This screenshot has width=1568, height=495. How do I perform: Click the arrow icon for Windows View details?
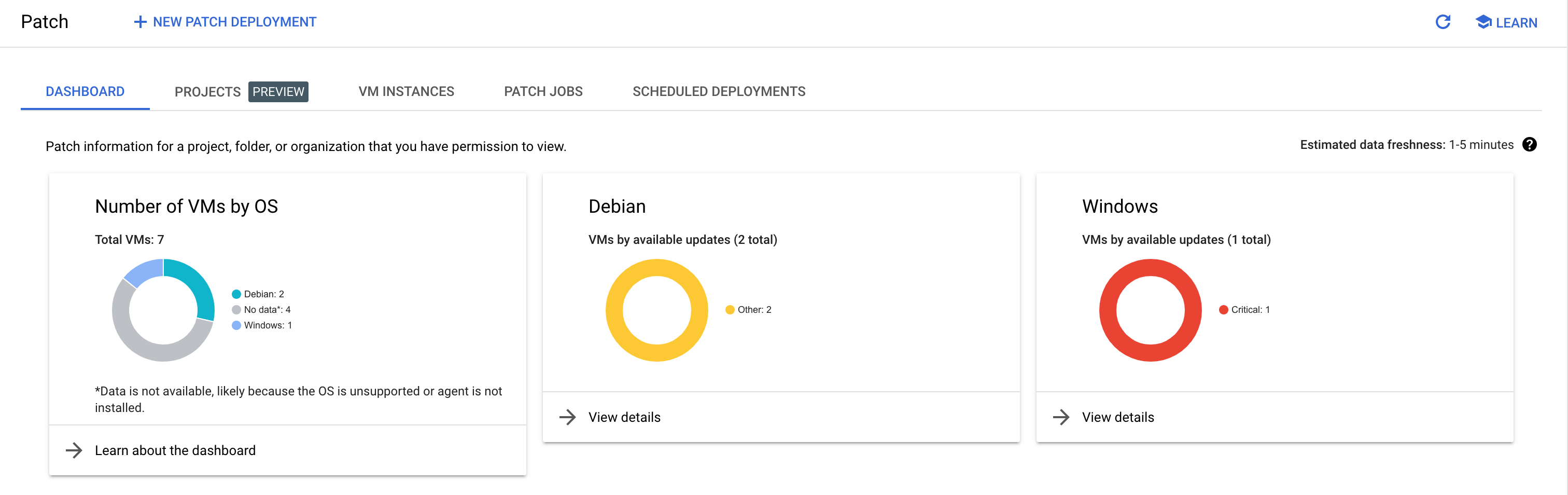(1062, 417)
